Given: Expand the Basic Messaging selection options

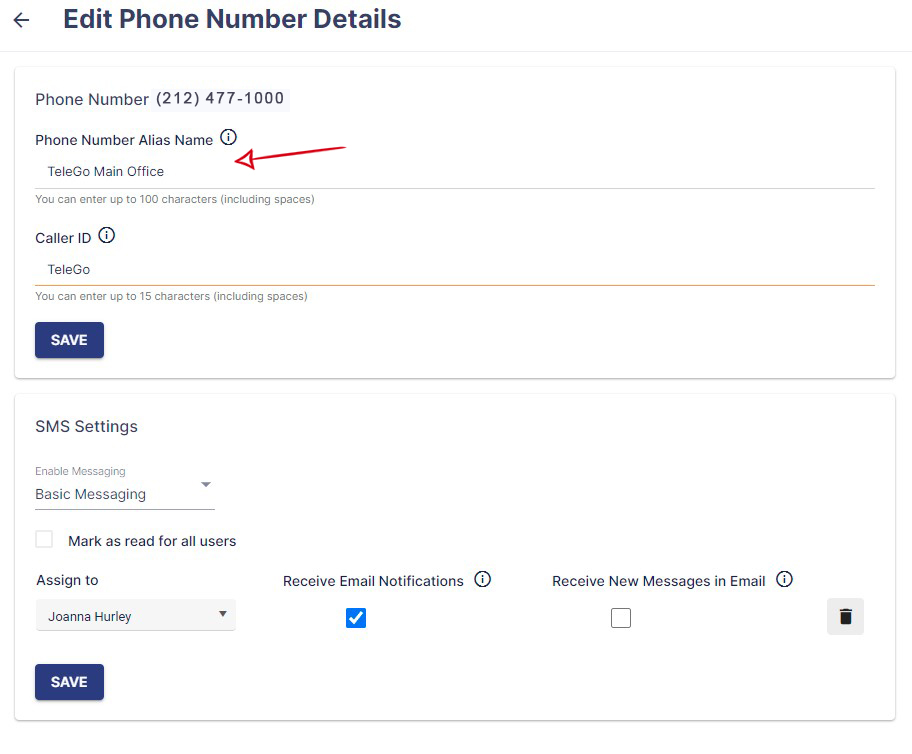Looking at the screenshot, I should 206,484.
